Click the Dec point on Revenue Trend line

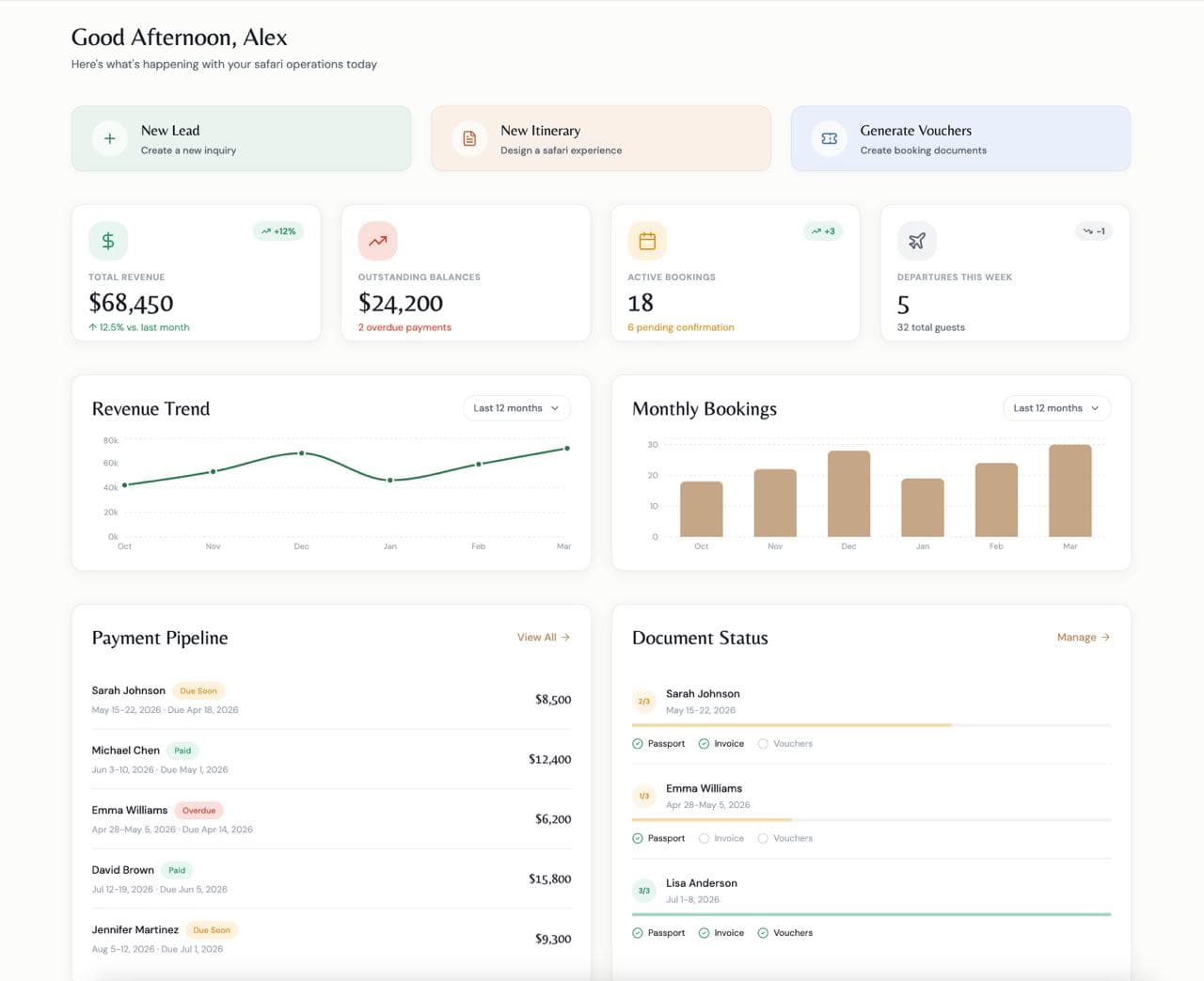click(x=301, y=453)
